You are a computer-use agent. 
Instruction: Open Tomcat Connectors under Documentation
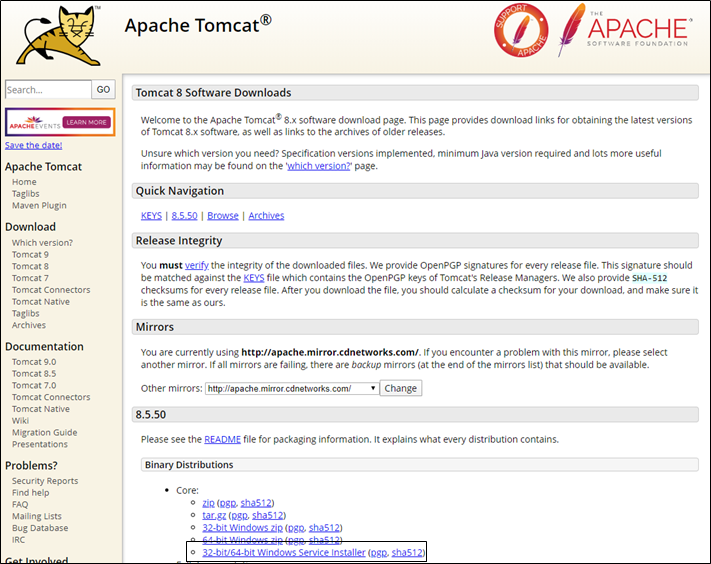(51, 397)
